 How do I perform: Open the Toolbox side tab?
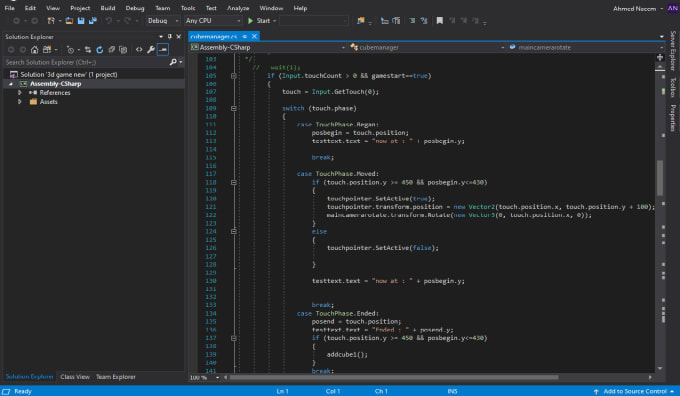point(673,87)
